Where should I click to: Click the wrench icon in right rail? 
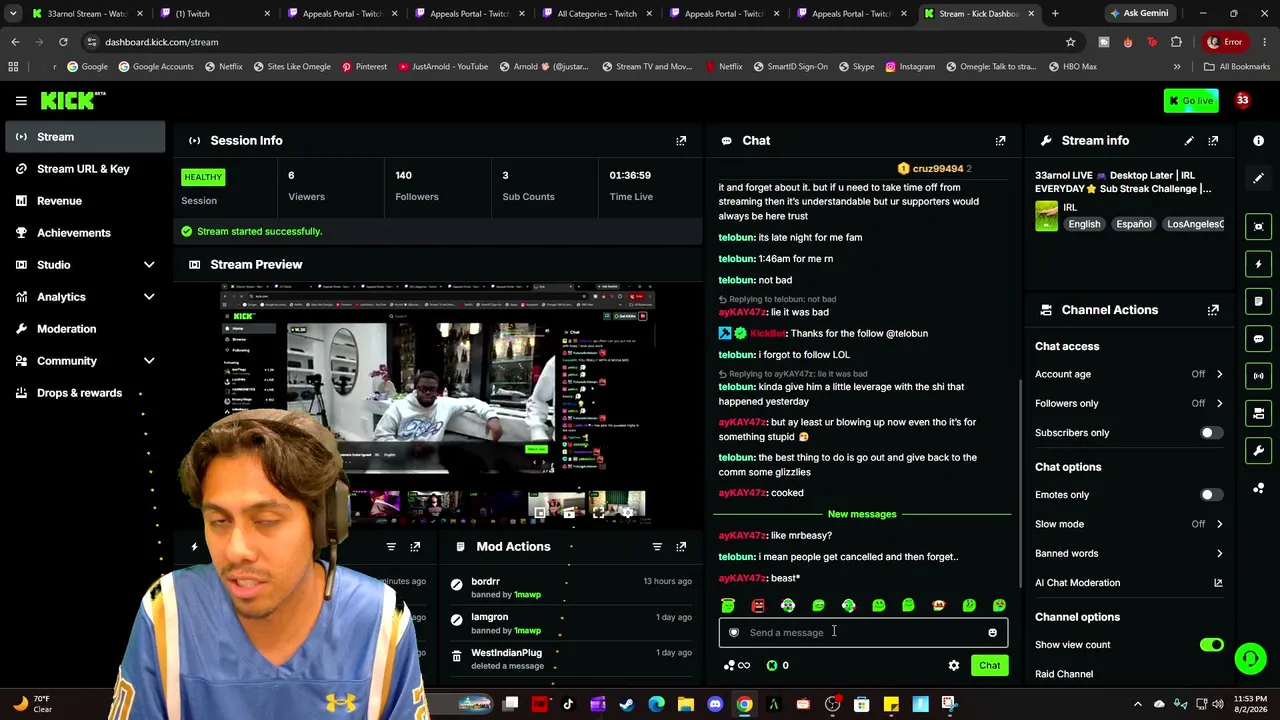point(1258,451)
